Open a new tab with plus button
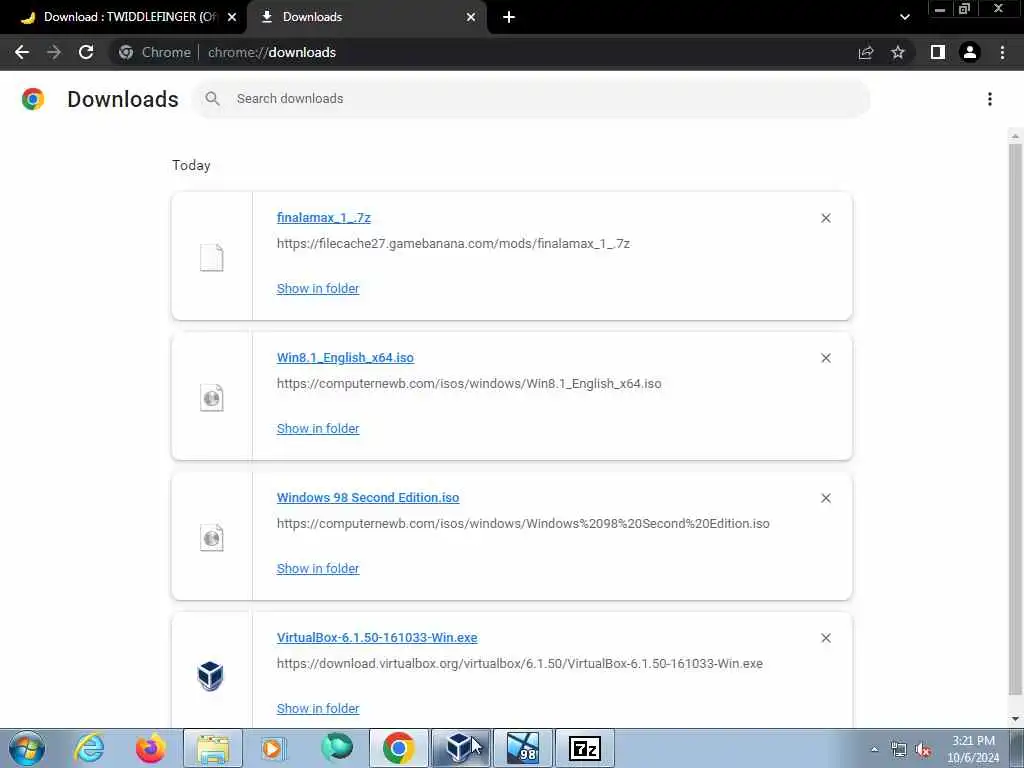This screenshot has width=1024, height=768. click(x=509, y=17)
